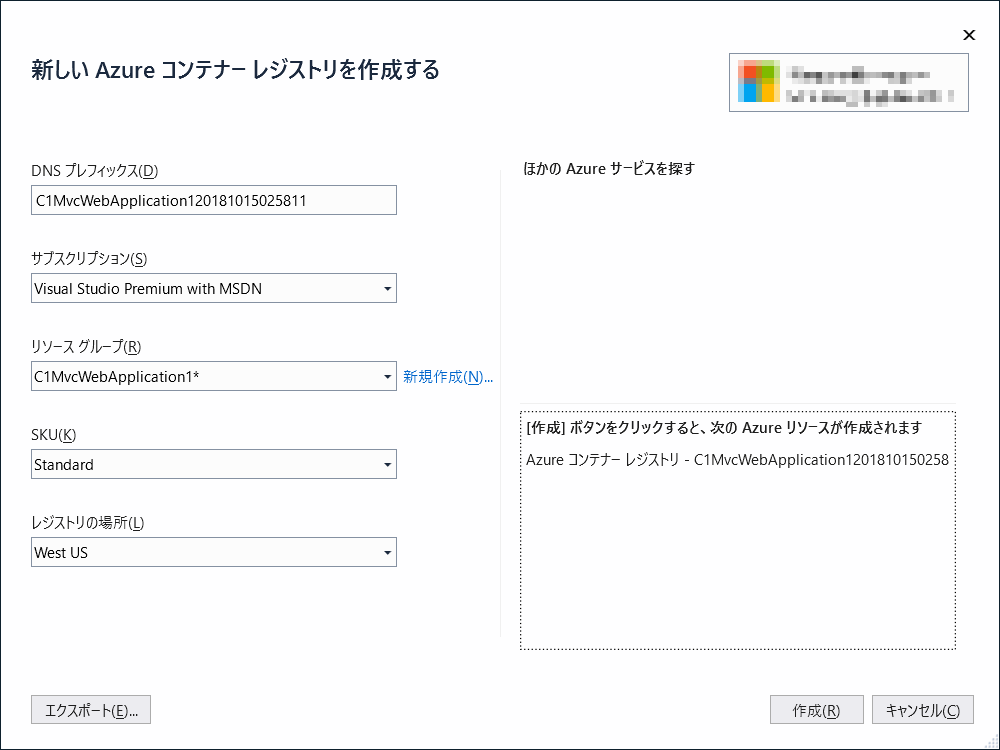
Task: Click the dialog title 新しい Azure コンテナー レジストリを作成する
Action: (x=235, y=70)
